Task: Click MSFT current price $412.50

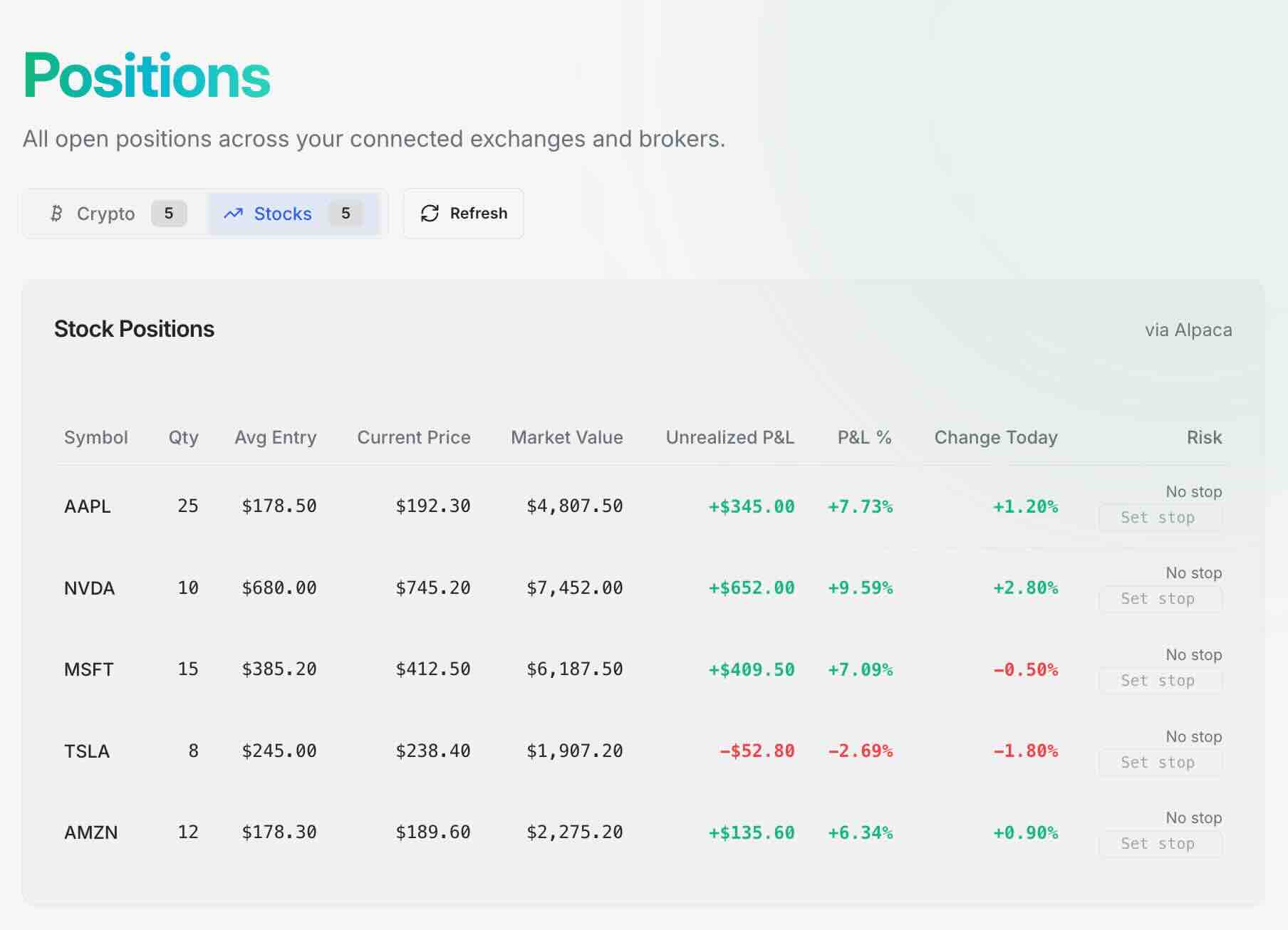Action: [433, 669]
